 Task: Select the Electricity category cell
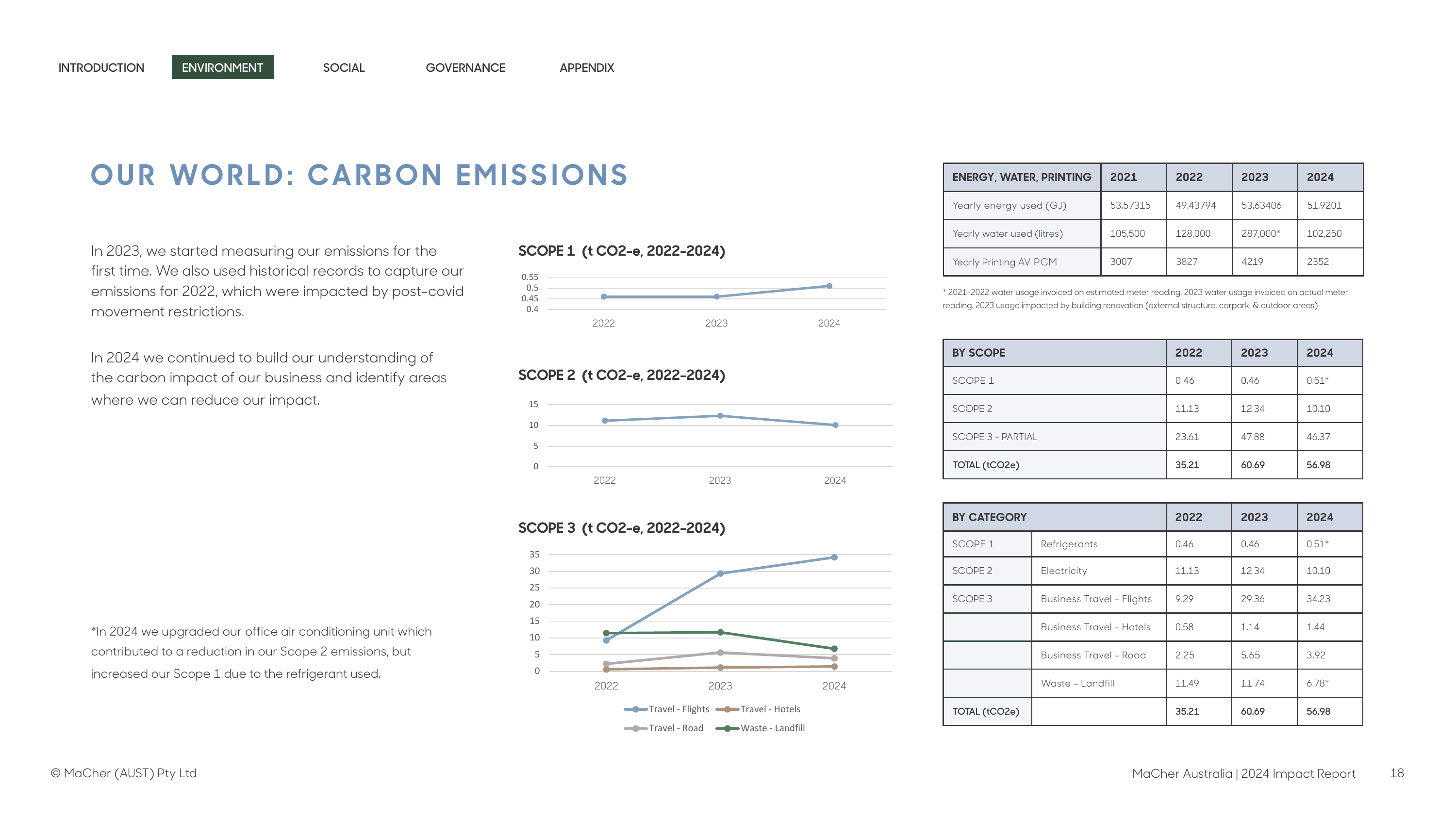[x=1098, y=571]
